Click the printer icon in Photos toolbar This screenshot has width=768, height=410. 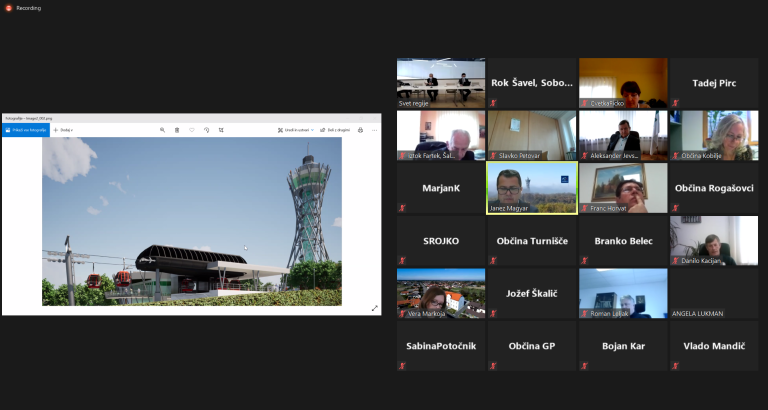[x=360, y=130]
